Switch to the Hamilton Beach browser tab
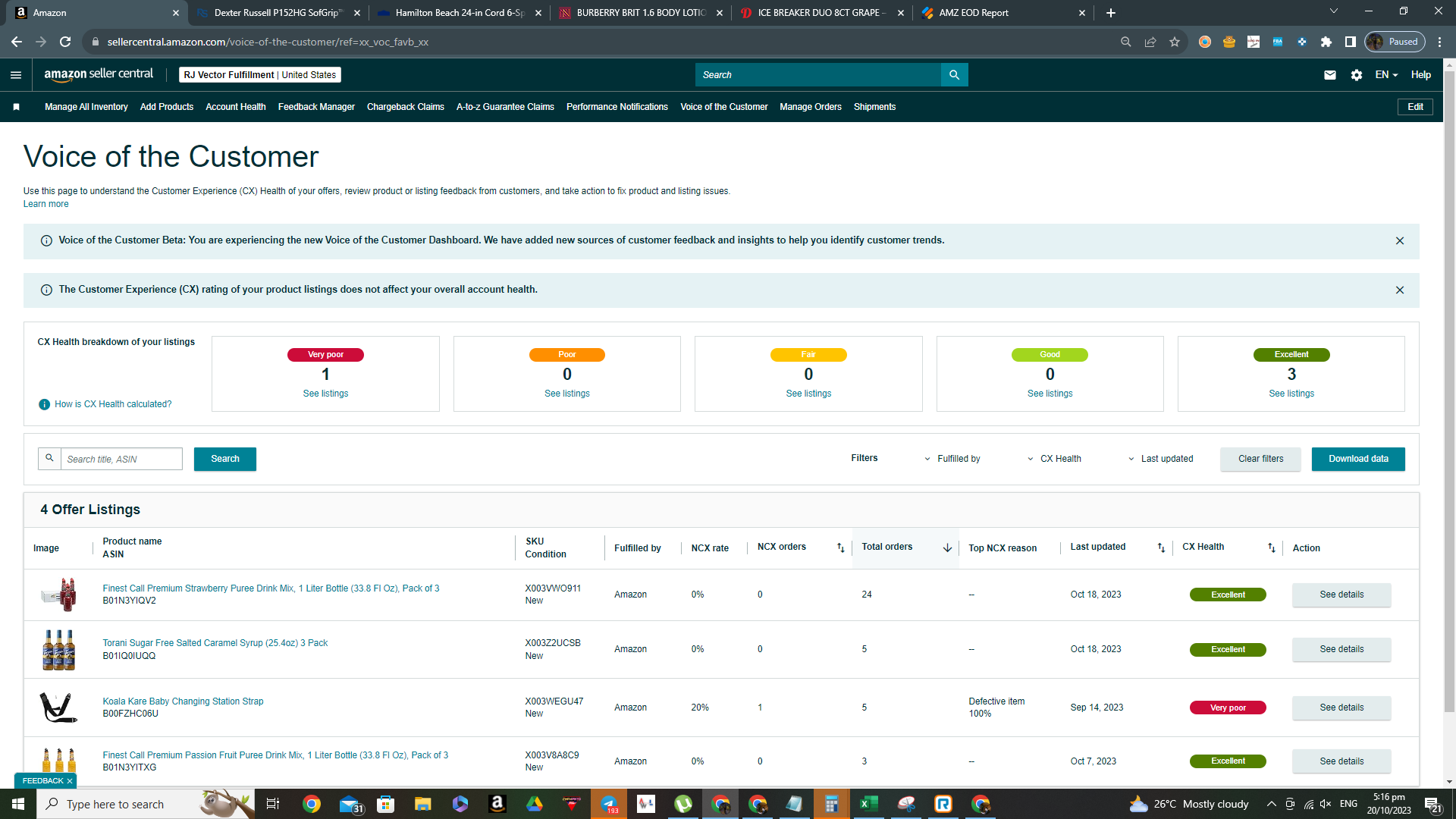Screen dimensions: 1456x819 [x=459, y=13]
